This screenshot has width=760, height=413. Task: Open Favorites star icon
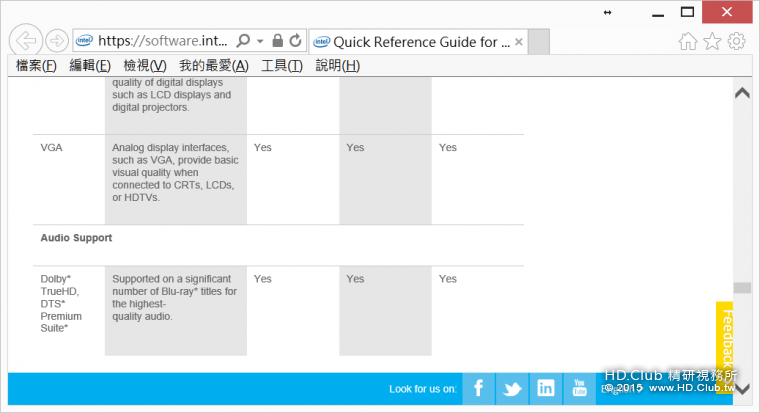pos(712,41)
